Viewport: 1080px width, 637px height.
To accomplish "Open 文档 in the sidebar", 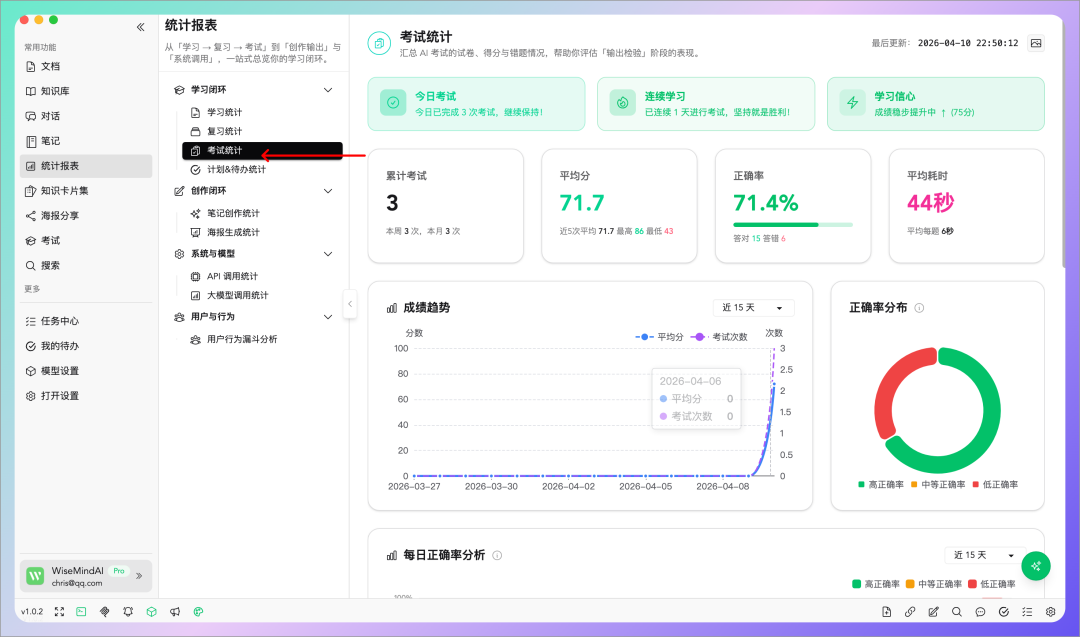I will coord(86,66).
